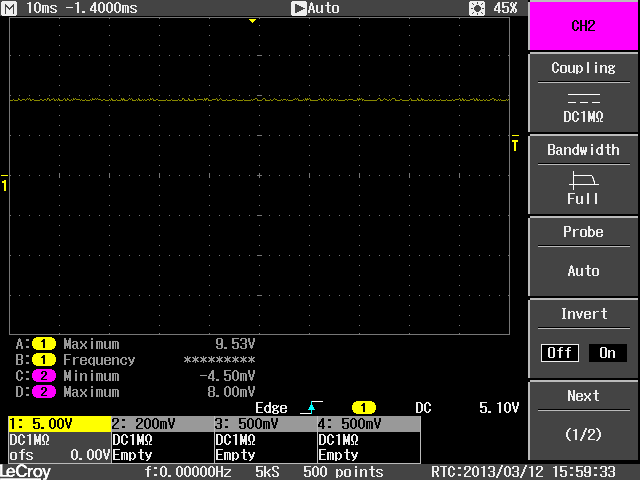Image resolution: width=640 pixels, height=480 pixels.
Task: Click the channel 1 ground marker
Action: (4, 184)
